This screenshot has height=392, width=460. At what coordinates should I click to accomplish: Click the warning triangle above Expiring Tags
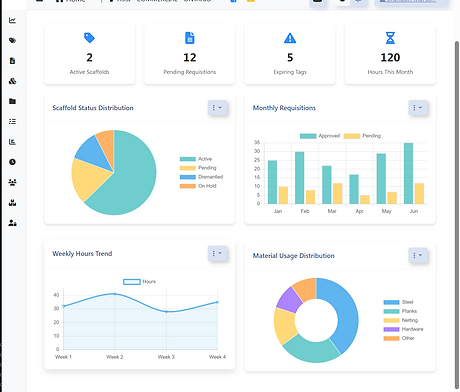[290, 38]
